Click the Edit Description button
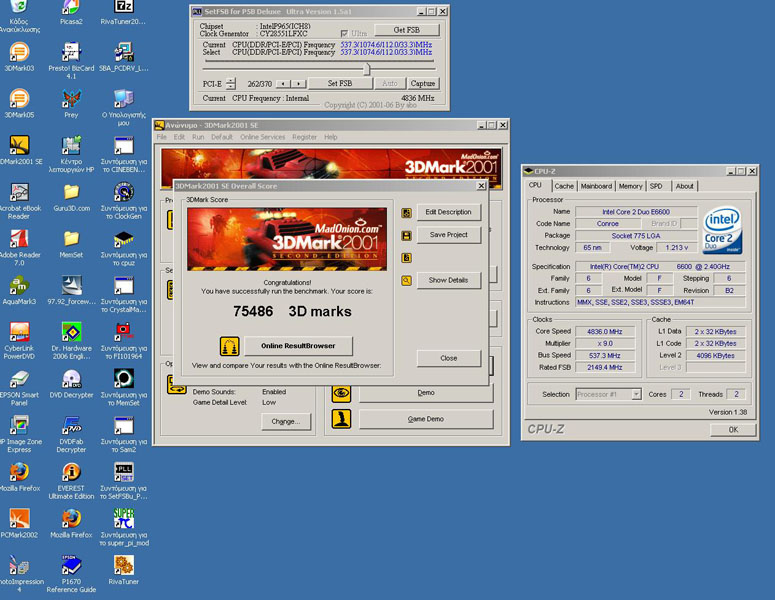775x600 pixels. tap(448, 213)
